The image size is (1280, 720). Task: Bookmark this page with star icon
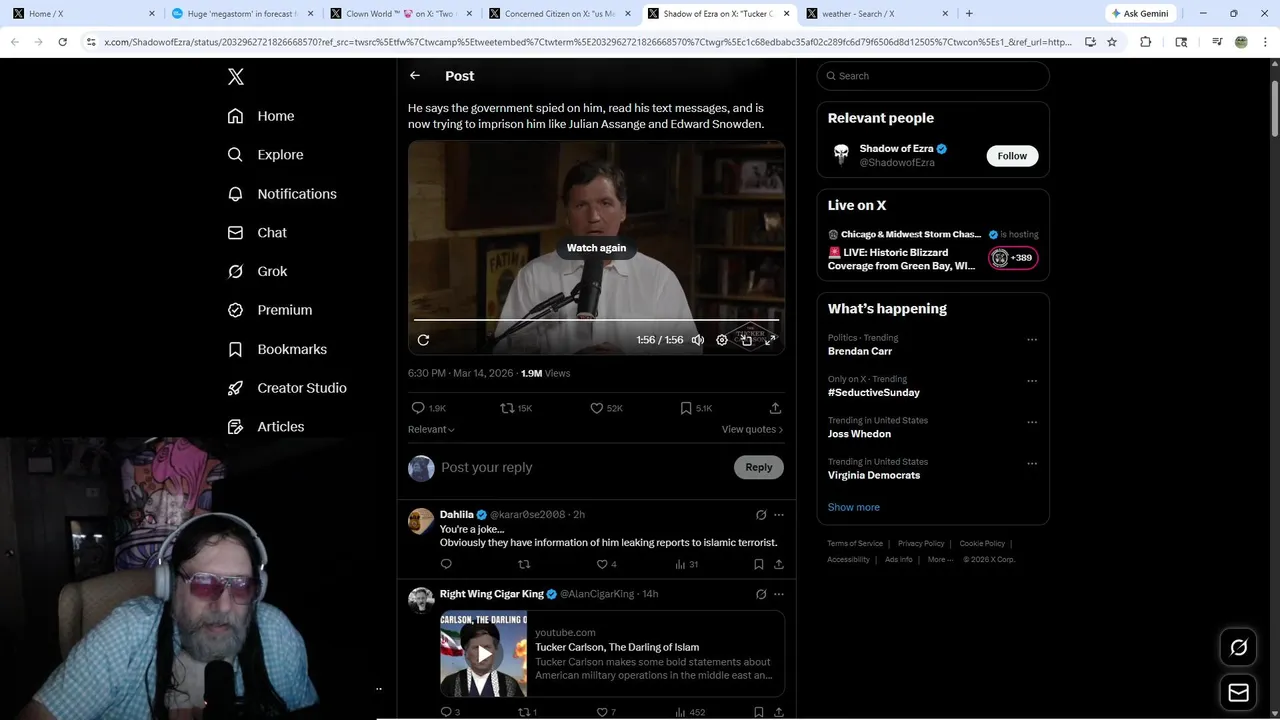[1112, 42]
